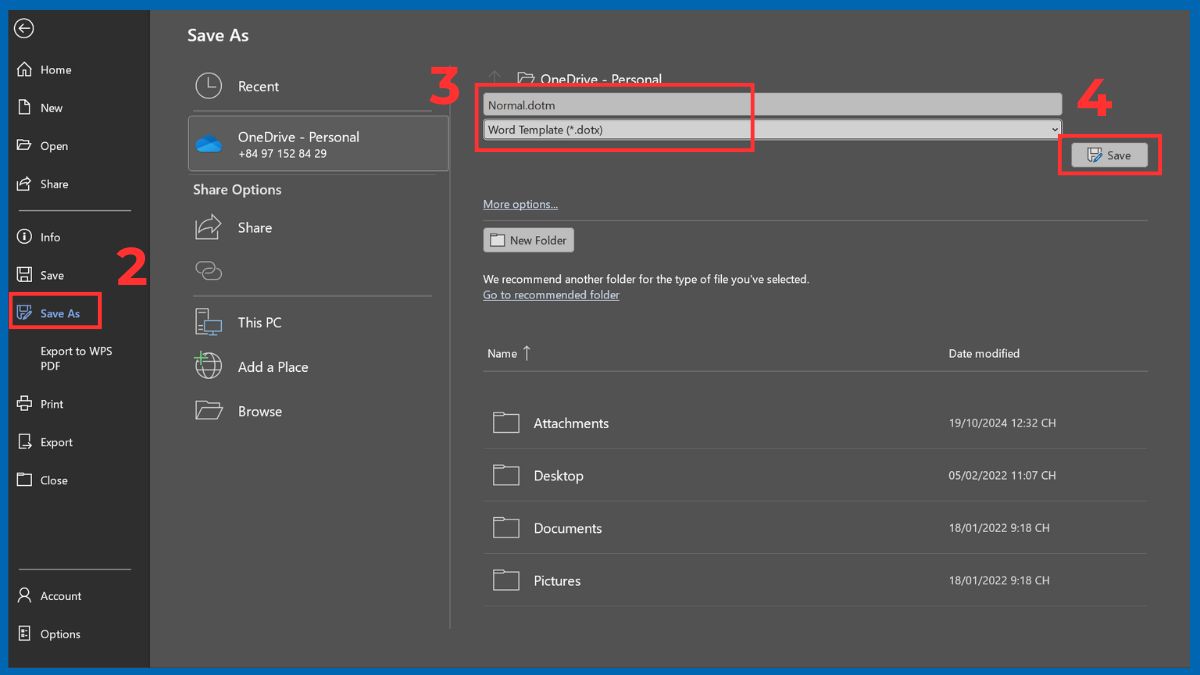Image resolution: width=1200 pixels, height=675 pixels.
Task: Click the This PC computer icon
Action: [x=208, y=322]
